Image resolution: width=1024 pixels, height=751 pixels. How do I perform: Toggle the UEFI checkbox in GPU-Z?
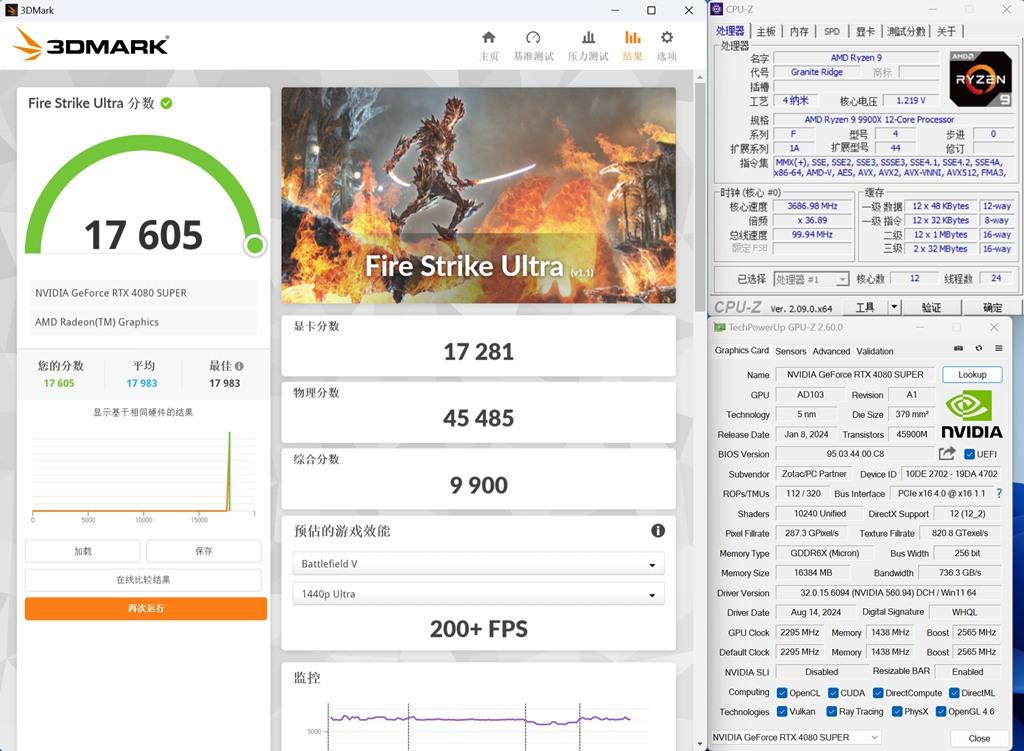coord(969,454)
